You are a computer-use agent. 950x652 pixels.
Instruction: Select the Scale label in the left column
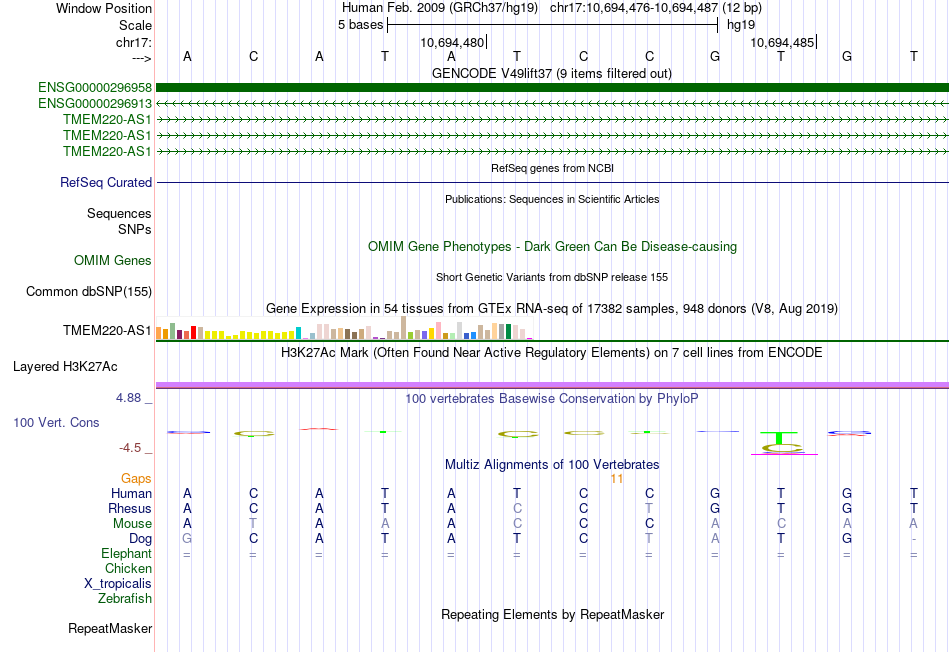135,25
